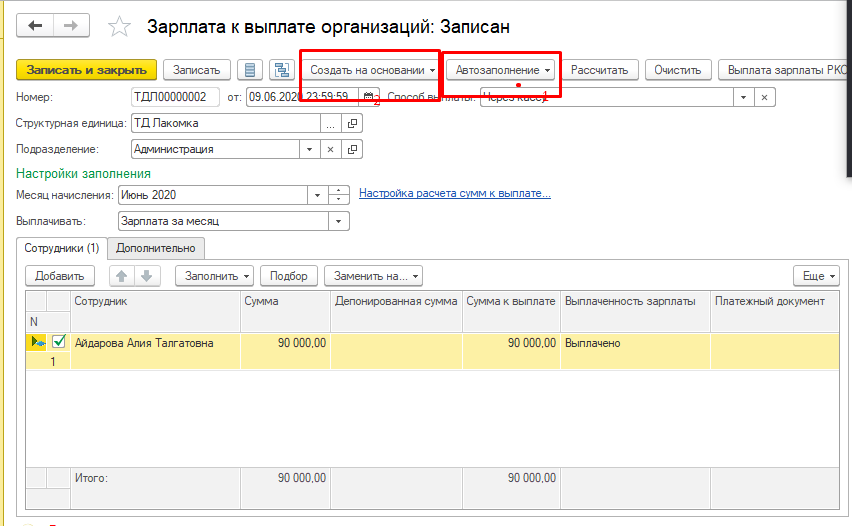Viewport: 852px width, 526px height.
Task: Move the employee row up
Action: pos(123,276)
